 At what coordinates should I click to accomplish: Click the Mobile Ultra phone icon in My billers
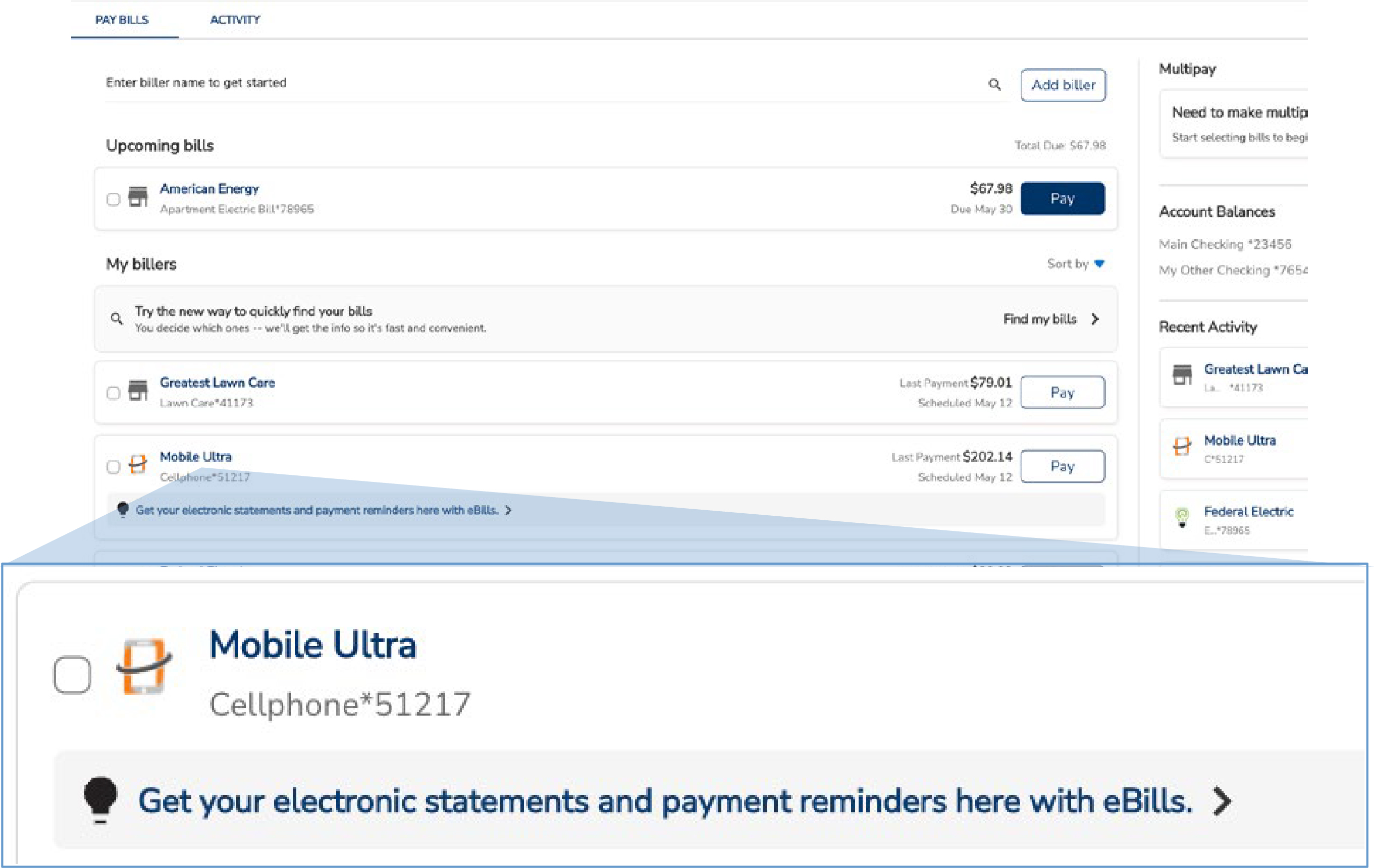[137, 464]
